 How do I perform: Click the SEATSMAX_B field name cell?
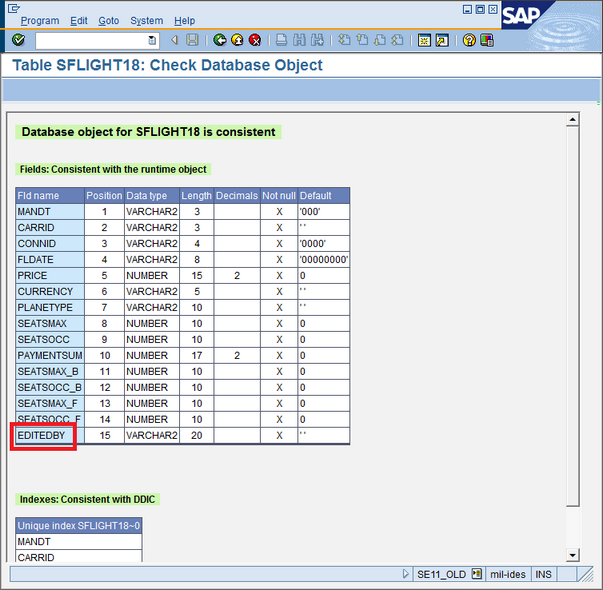pos(50,371)
